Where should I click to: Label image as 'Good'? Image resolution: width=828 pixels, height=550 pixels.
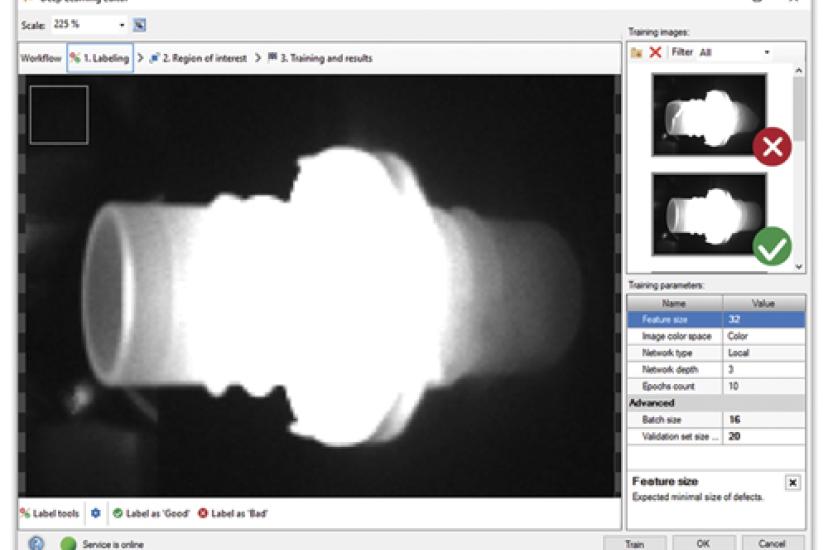pyautogui.click(x=151, y=513)
